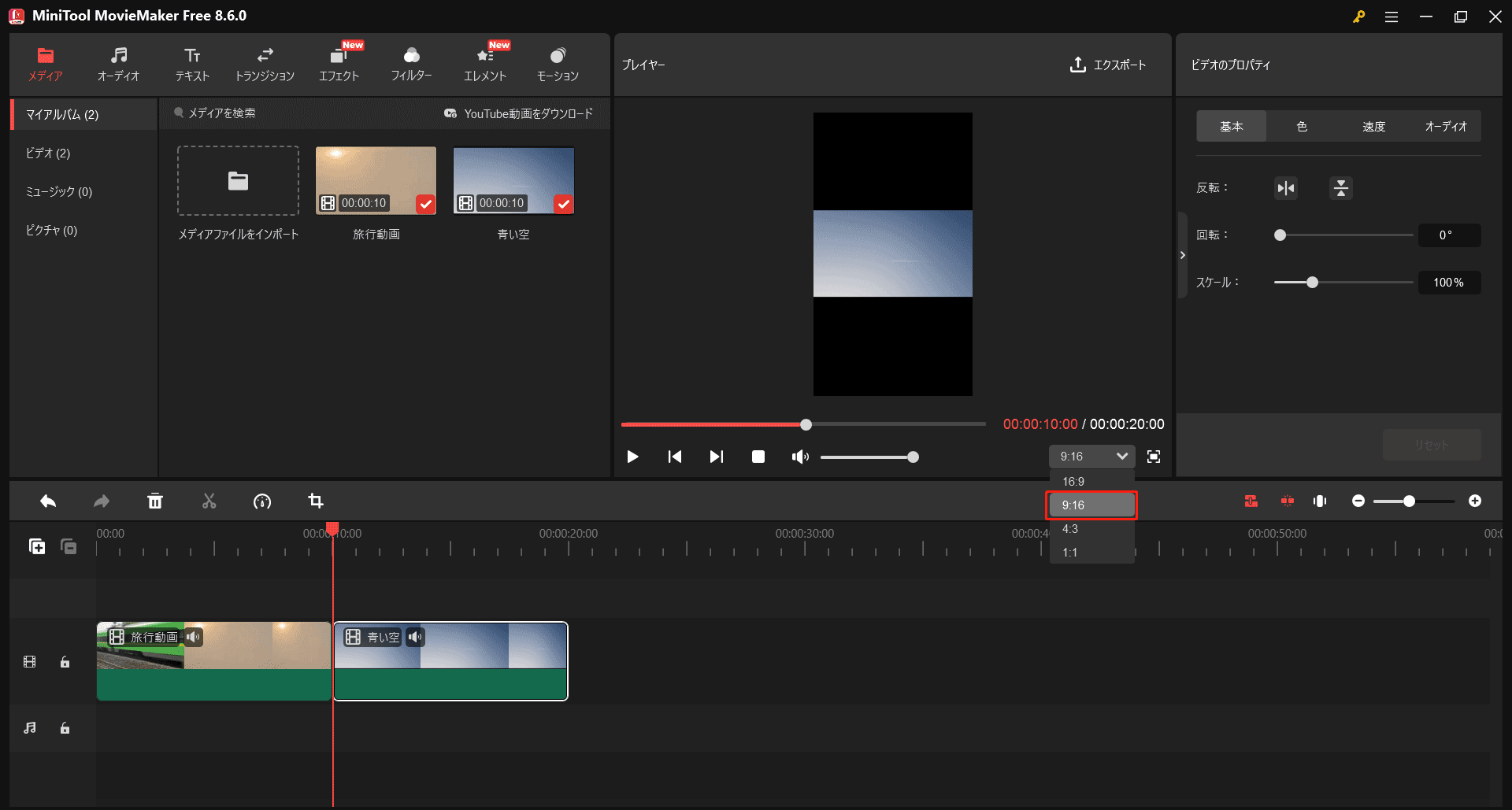Select the crop tool above the timeline
This screenshot has height=810, width=1512.
pos(315,501)
